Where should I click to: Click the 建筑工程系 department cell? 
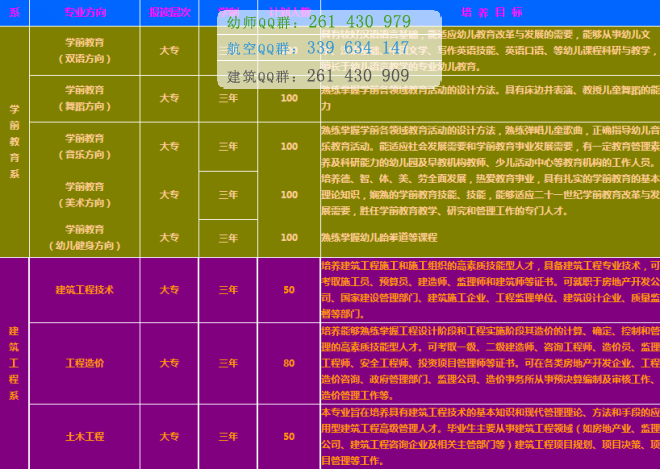[14, 362]
